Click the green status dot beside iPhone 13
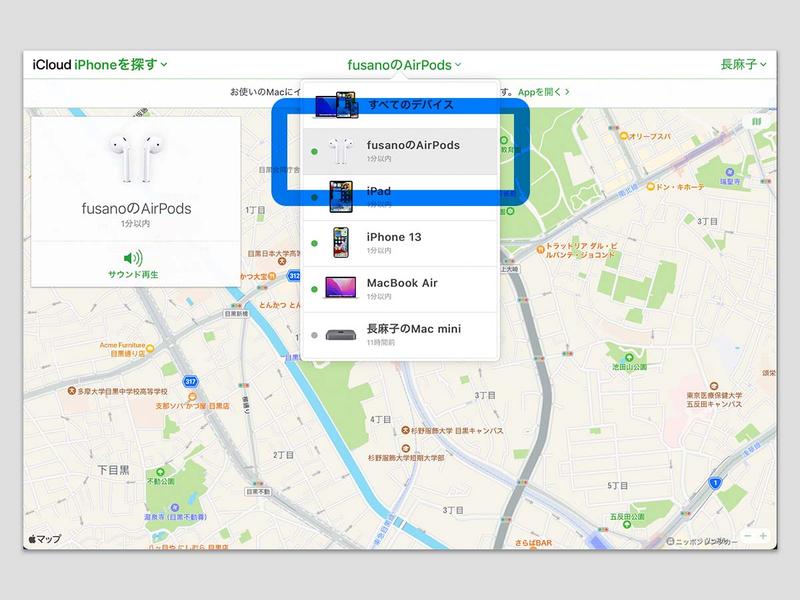 314,243
